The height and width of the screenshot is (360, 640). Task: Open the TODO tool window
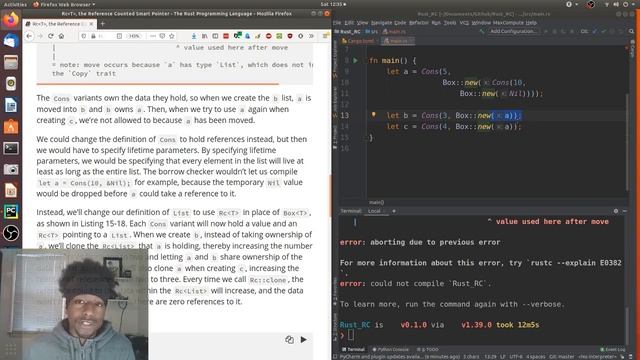[x=427, y=349]
